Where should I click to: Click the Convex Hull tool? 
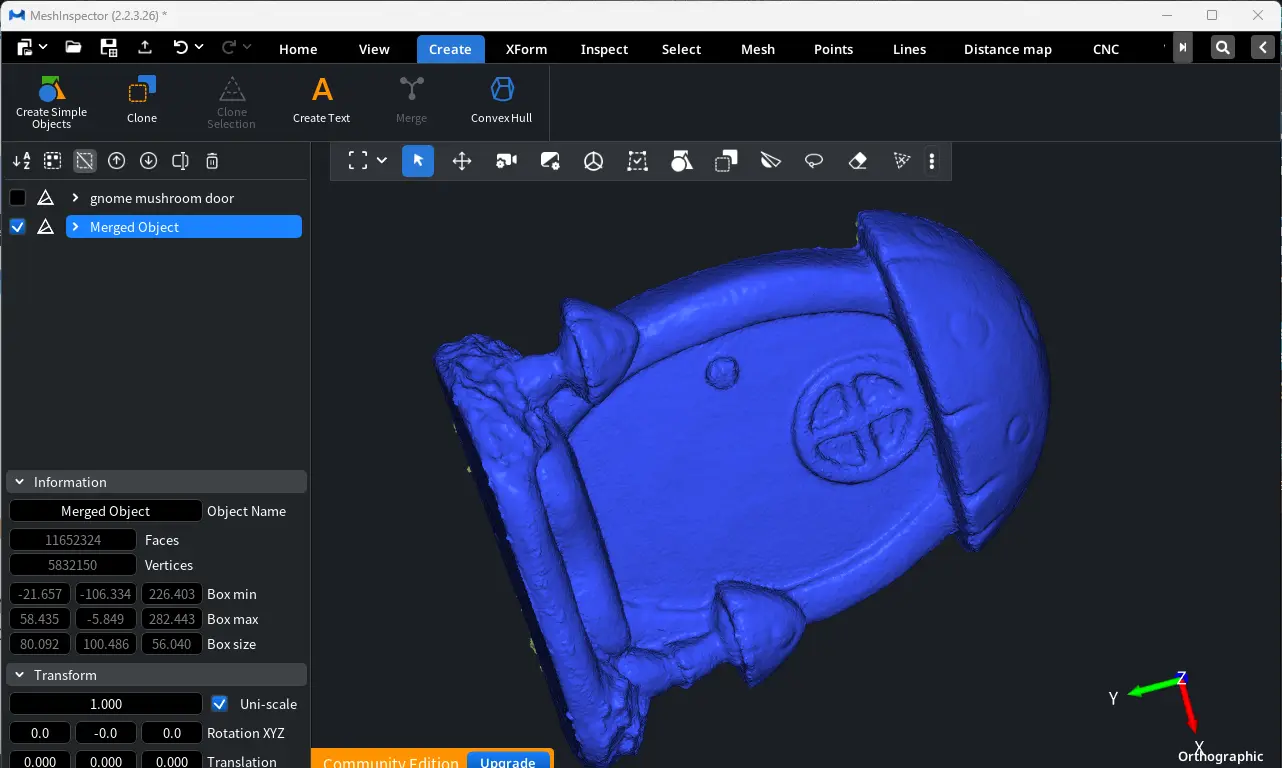point(502,102)
